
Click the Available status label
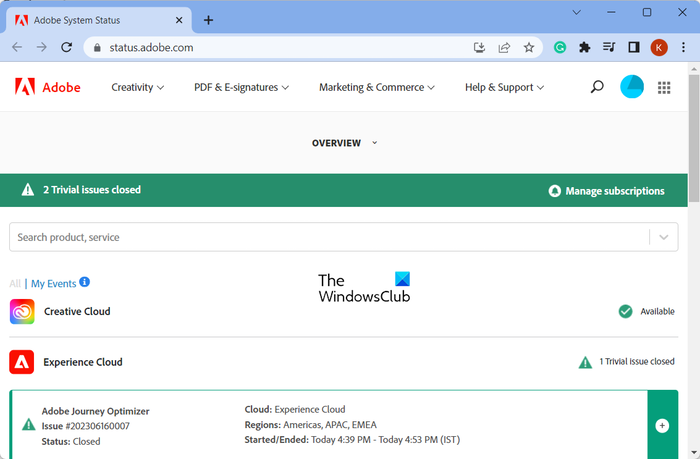(657, 311)
